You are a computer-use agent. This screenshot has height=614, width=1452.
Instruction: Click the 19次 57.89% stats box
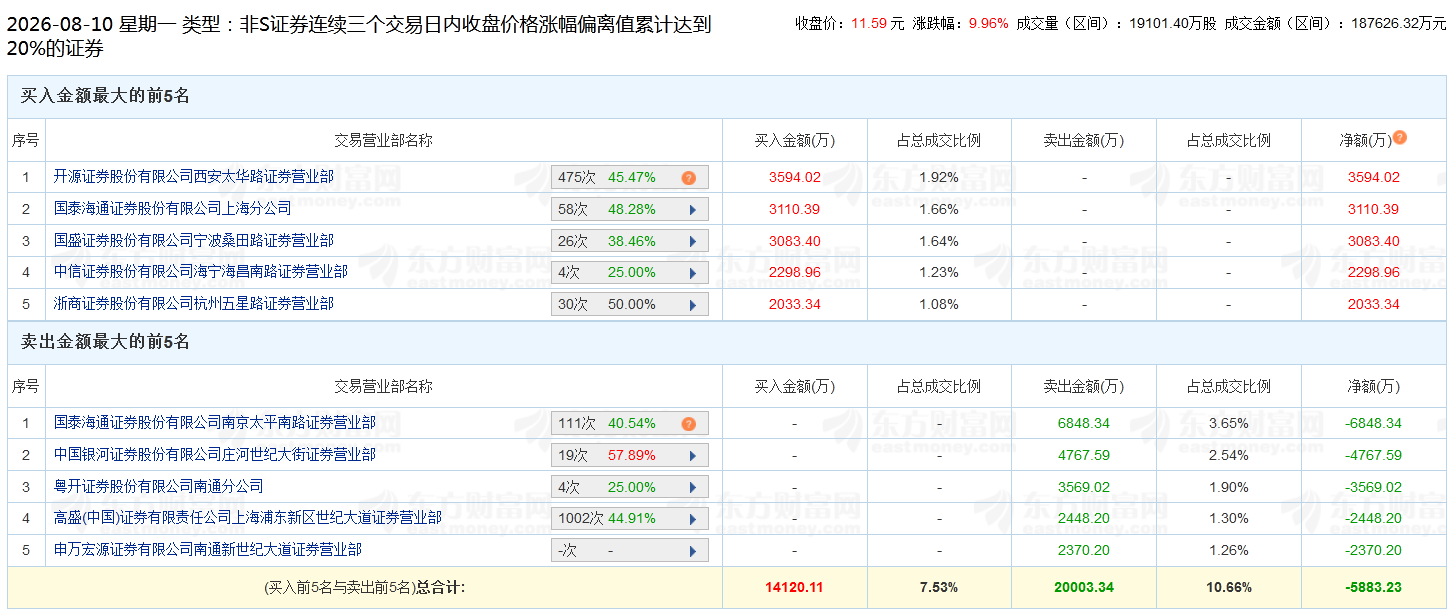tap(630, 456)
